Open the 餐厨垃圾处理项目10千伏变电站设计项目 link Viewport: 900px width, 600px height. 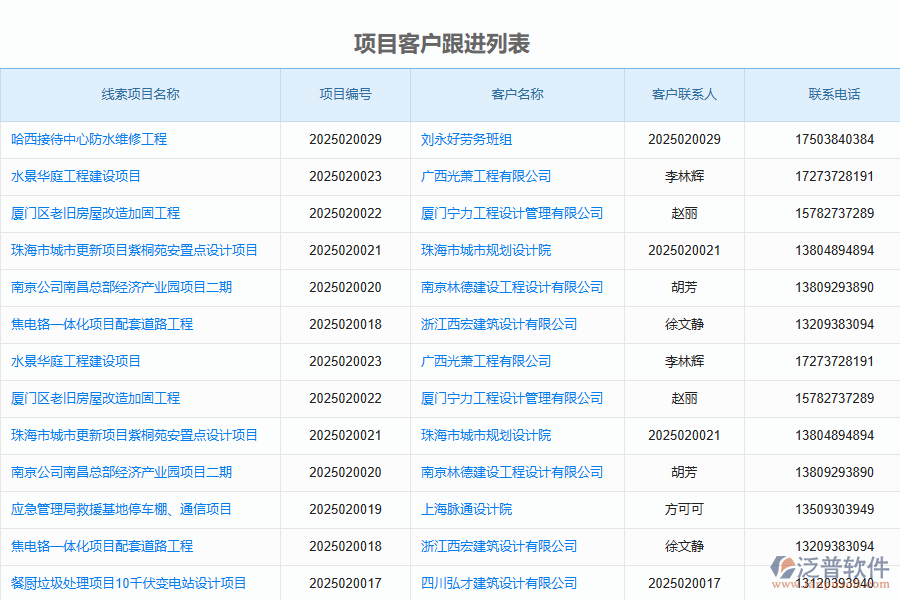click(x=129, y=583)
